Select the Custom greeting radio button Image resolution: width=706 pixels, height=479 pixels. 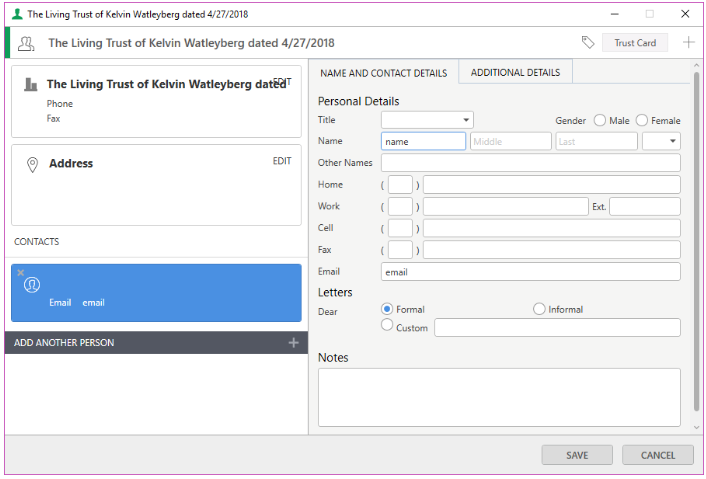tap(388, 326)
